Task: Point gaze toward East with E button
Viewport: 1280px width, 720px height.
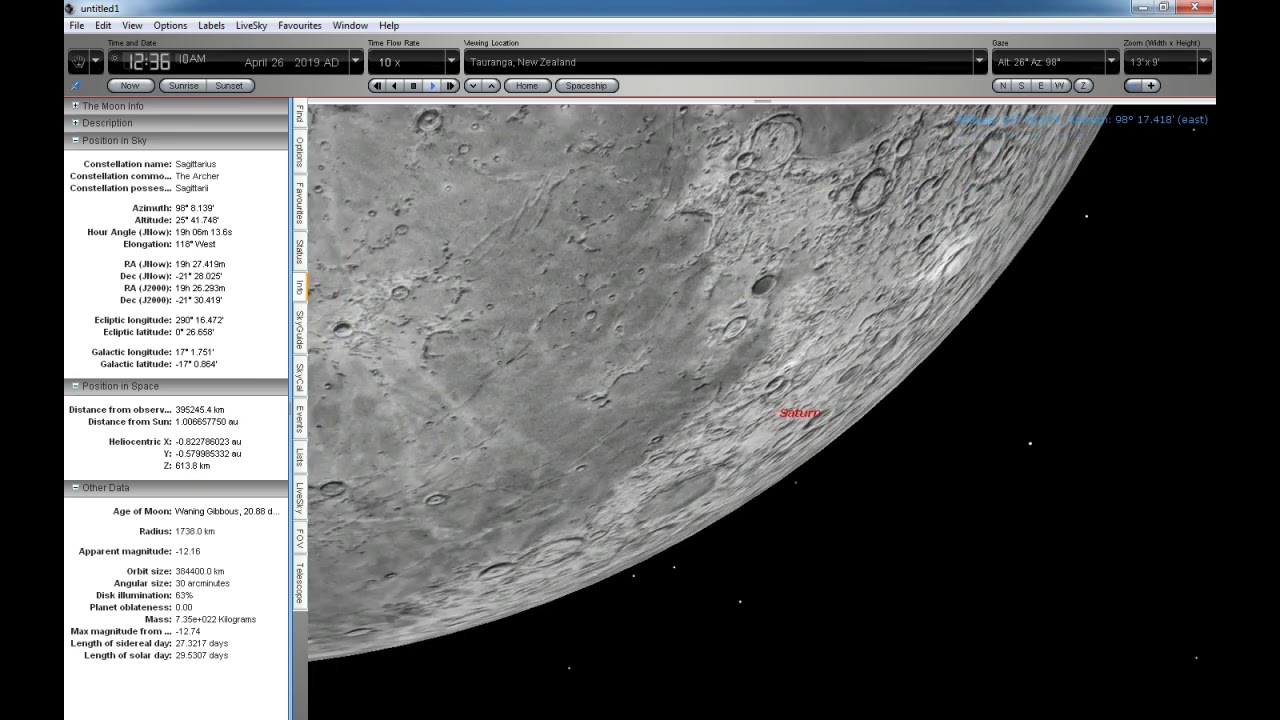Action: [x=1040, y=86]
